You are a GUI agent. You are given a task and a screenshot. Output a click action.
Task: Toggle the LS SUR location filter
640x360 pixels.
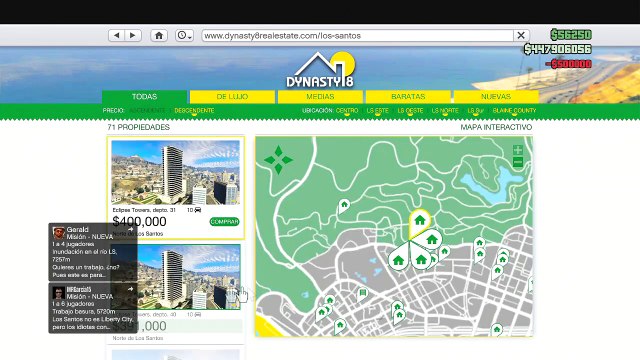coord(476,111)
